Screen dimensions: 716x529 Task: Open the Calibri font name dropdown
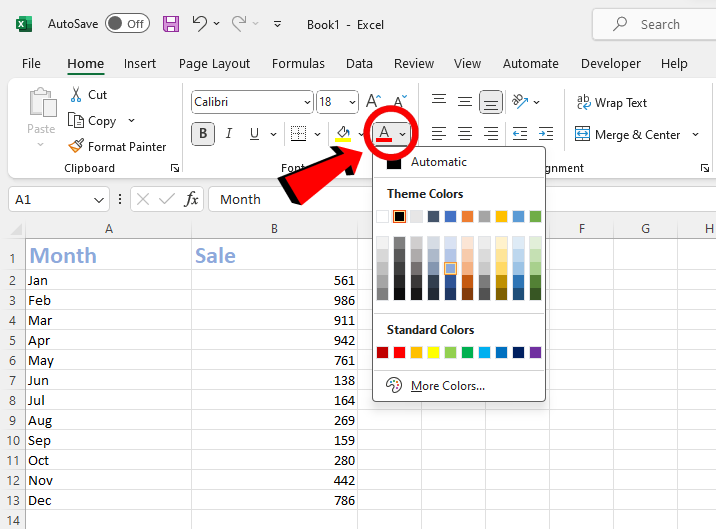pos(307,102)
